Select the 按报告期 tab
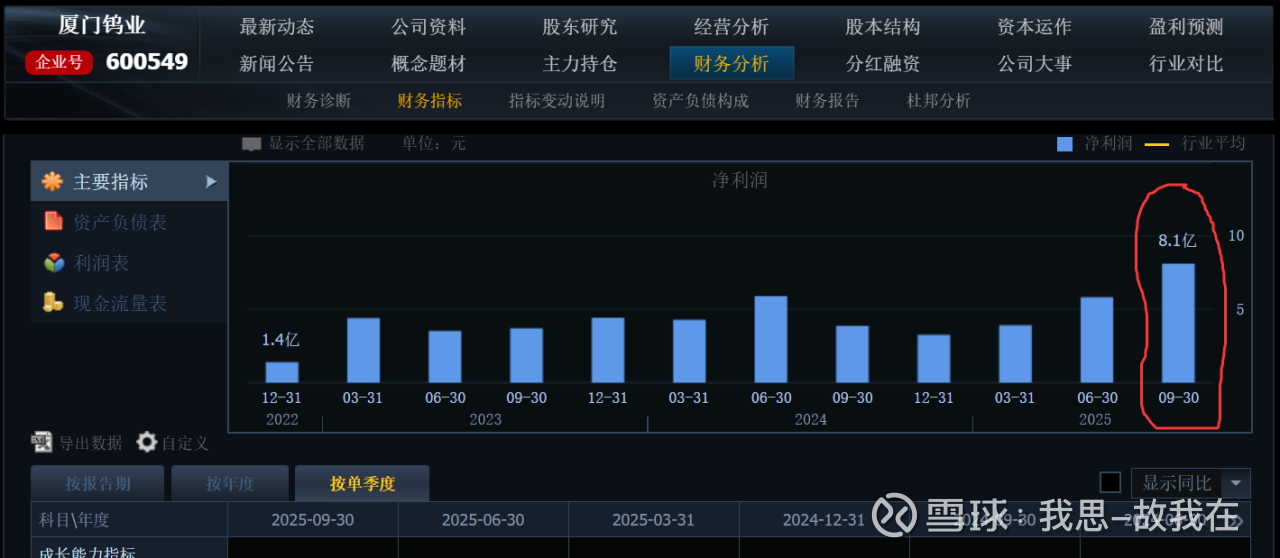 tap(98, 484)
